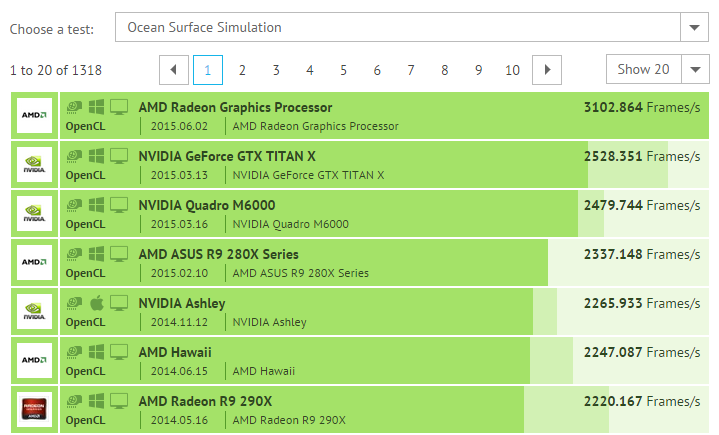Click the next page arrow button
Viewport: 719px width, 435px height.
point(546,70)
